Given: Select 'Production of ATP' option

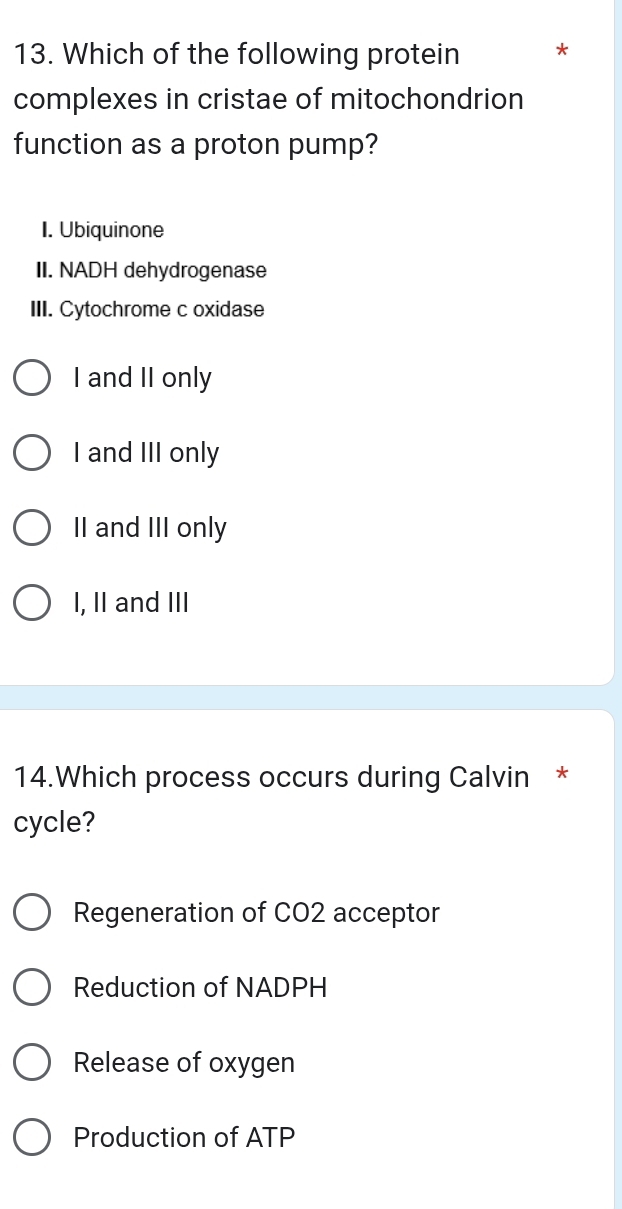Looking at the screenshot, I should 31,1137.
